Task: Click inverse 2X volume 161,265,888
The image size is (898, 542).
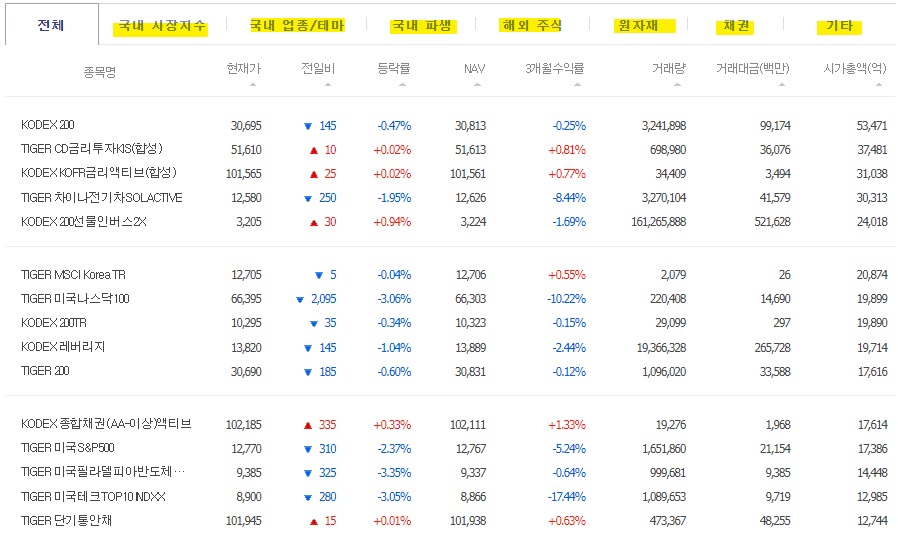Action: click(659, 222)
